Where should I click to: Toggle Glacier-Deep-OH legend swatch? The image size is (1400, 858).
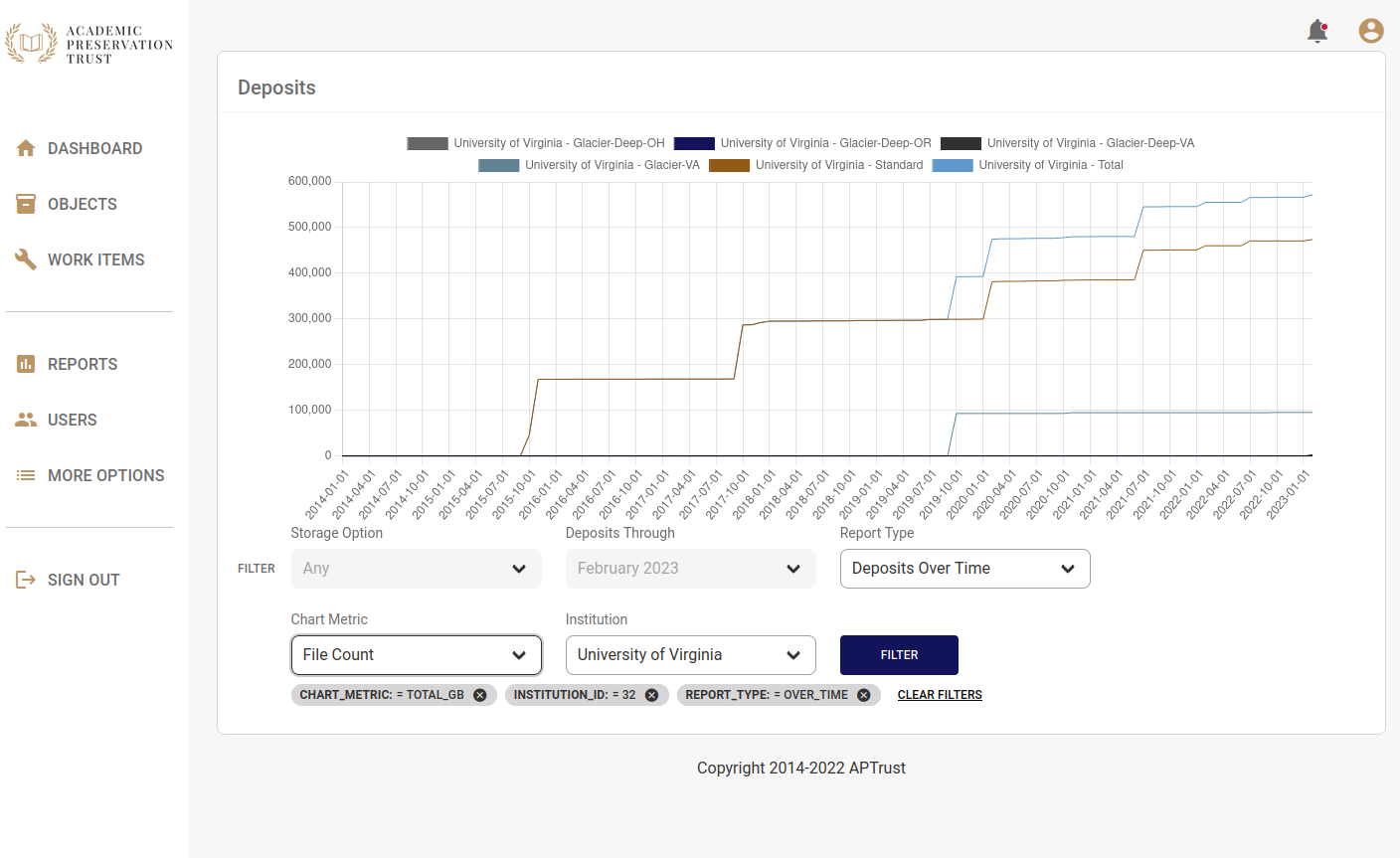click(428, 143)
